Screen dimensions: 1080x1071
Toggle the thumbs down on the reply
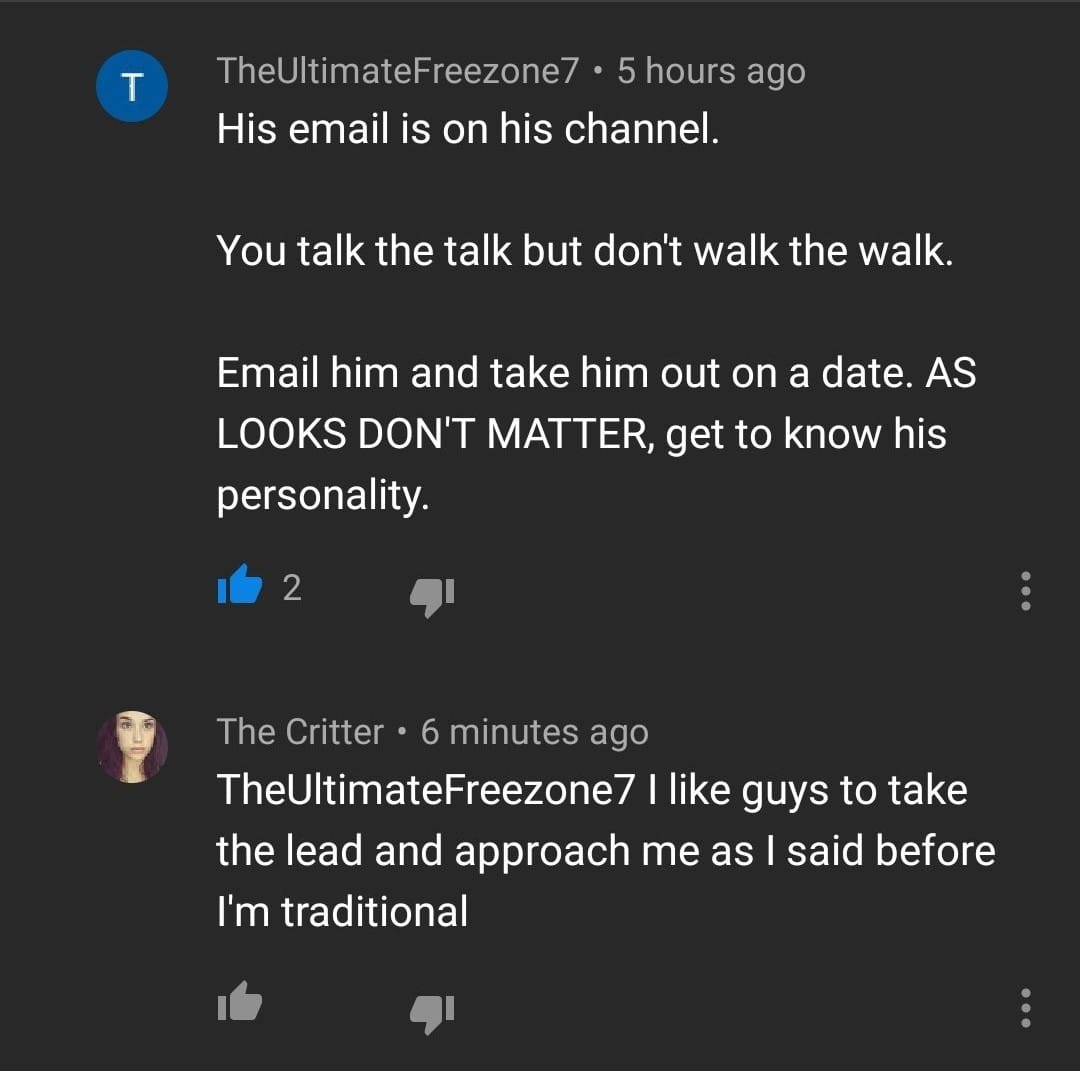[432, 1010]
